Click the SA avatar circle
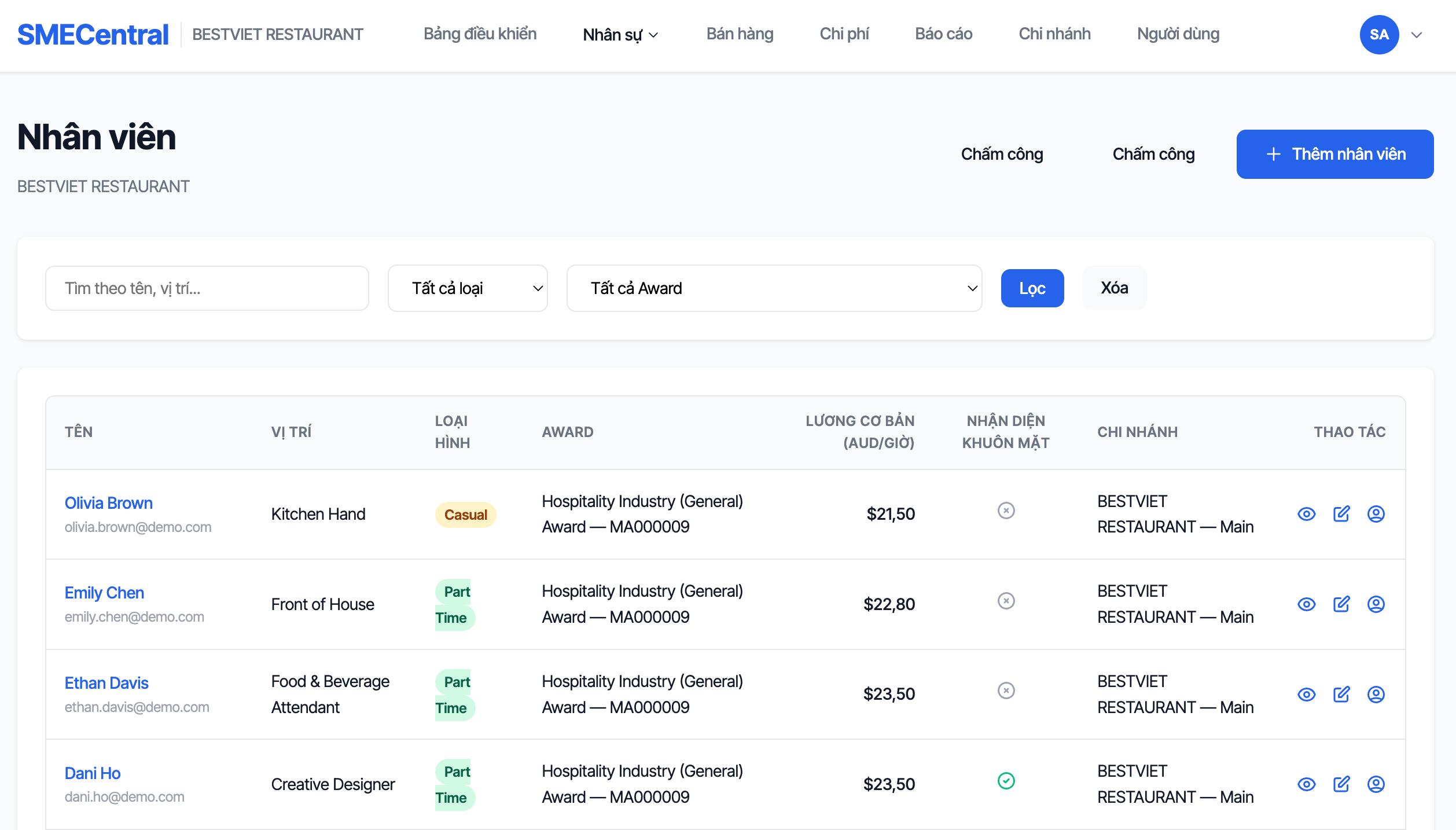The image size is (1456, 830). point(1379,35)
